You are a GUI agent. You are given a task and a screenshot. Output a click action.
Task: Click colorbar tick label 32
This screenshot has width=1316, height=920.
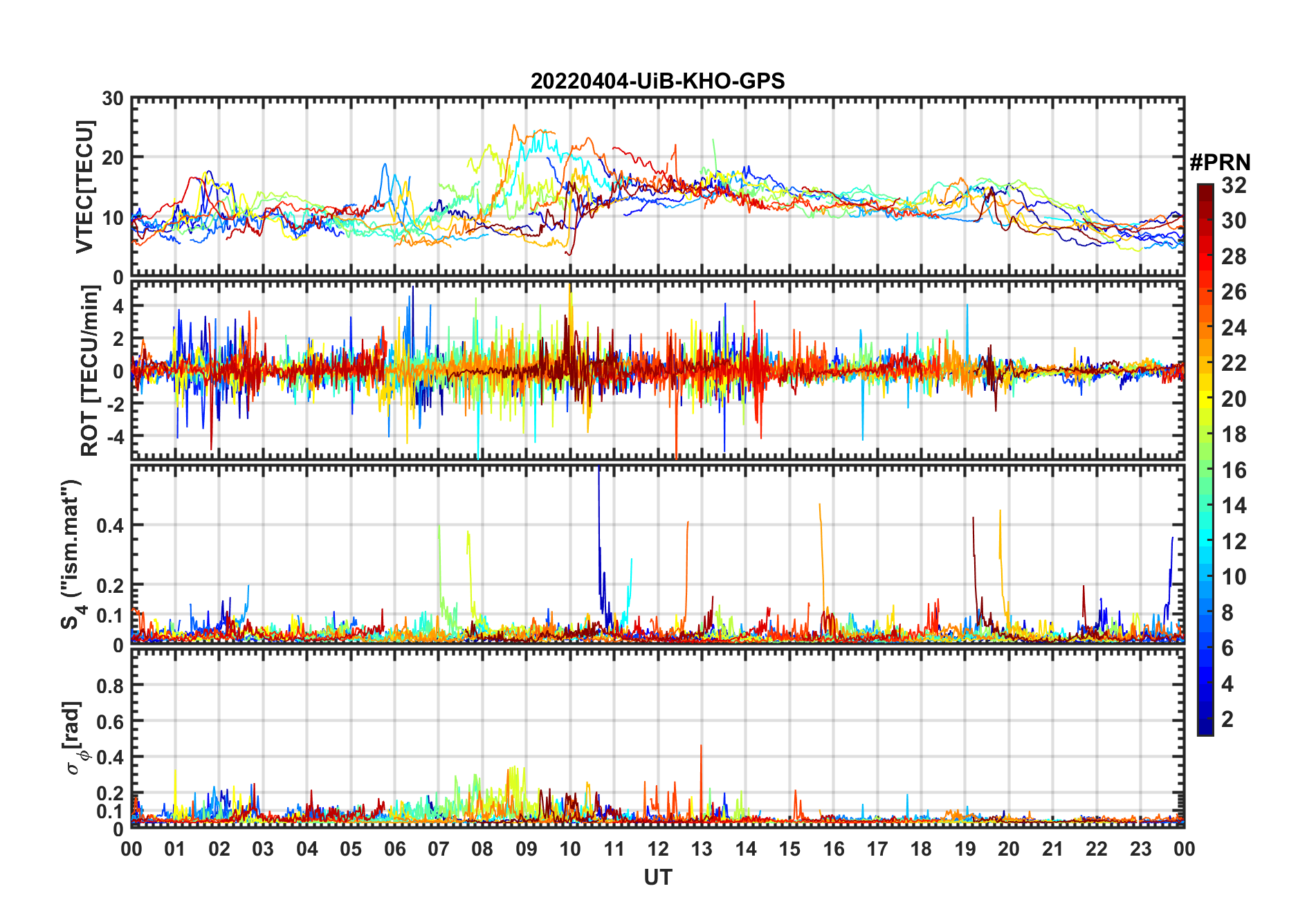tap(1234, 185)
